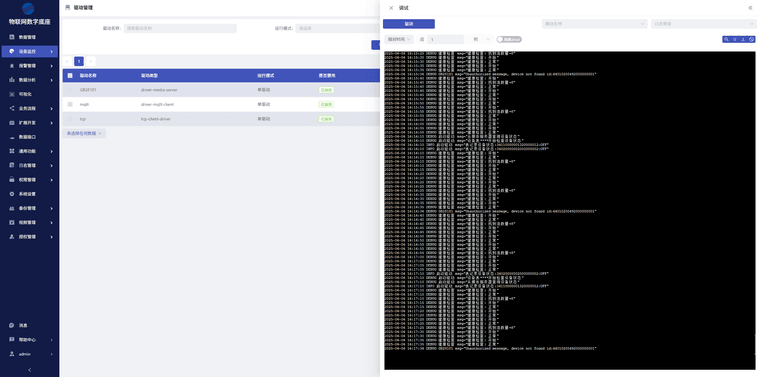This screenshot has height=377, width=760.
Task: Open the 运行模式 run mode select box
Action: [338, 28]
